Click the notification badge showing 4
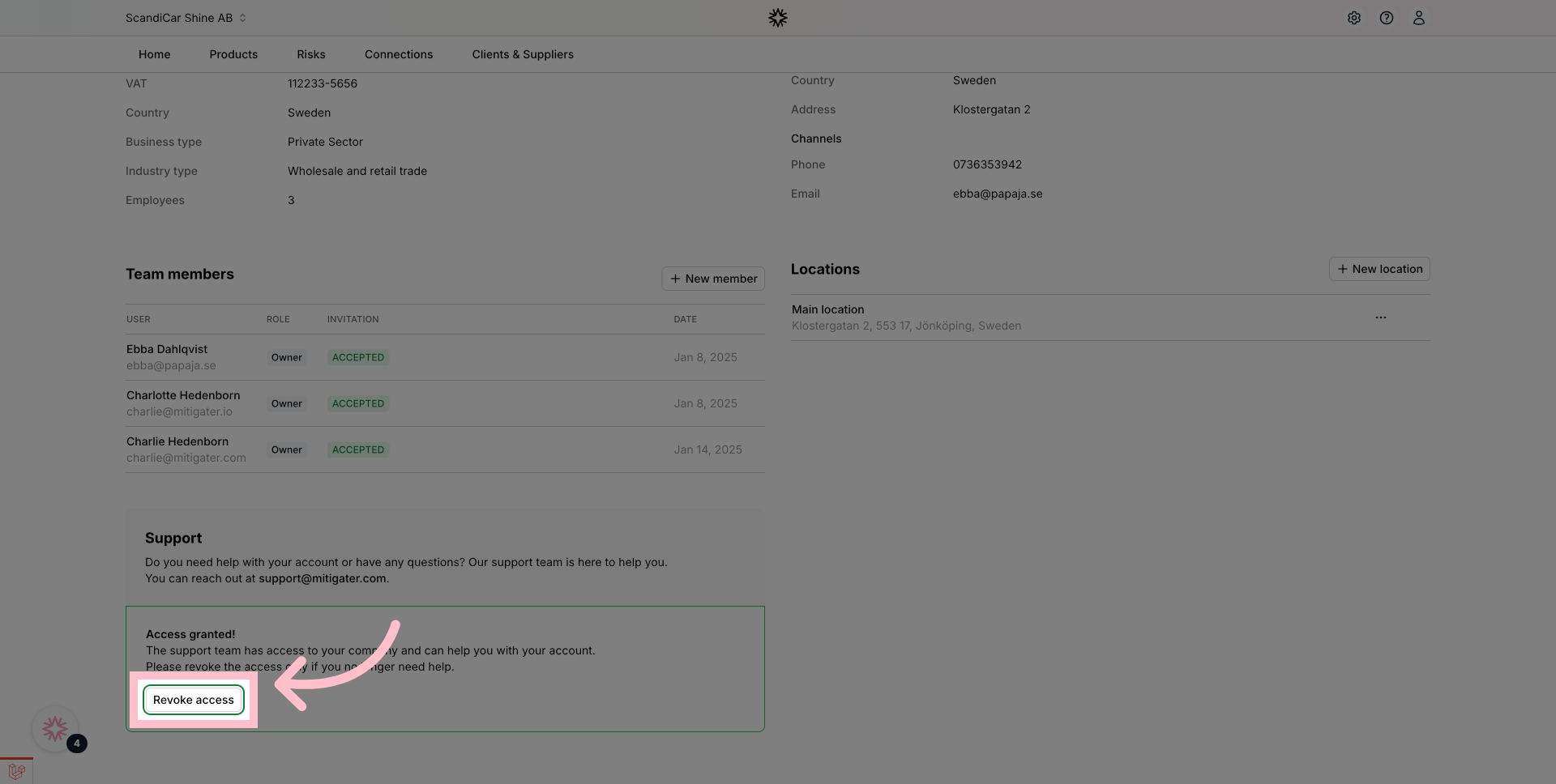Image resolution: width=1556 pixels, height=784 pixels. (x=77, y=744)
